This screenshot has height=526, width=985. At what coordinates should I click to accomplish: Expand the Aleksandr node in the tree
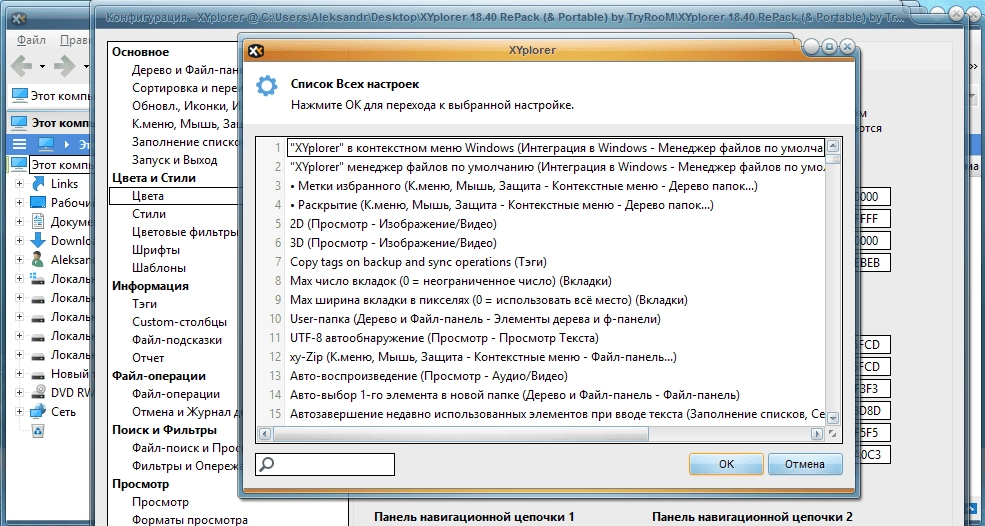point(19,260)
